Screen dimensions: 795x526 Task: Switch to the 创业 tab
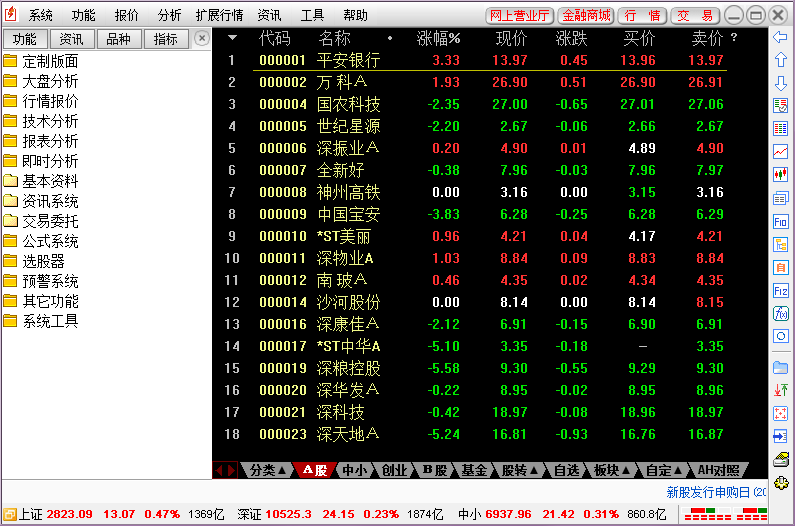(x=394, y=470)
